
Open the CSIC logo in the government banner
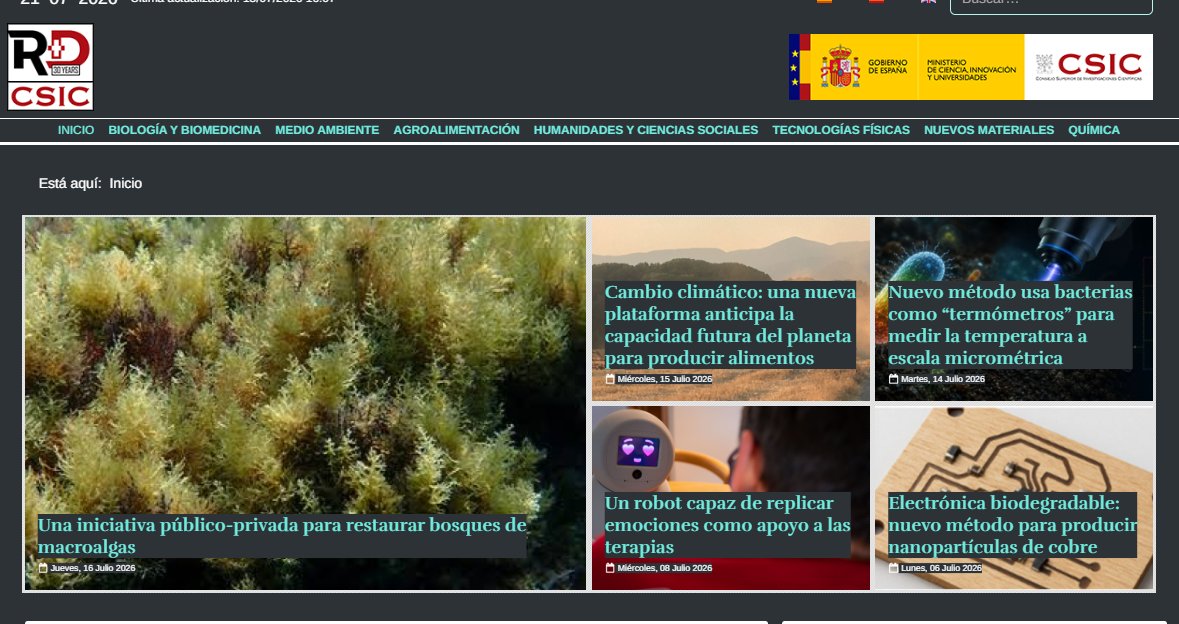1088,67
